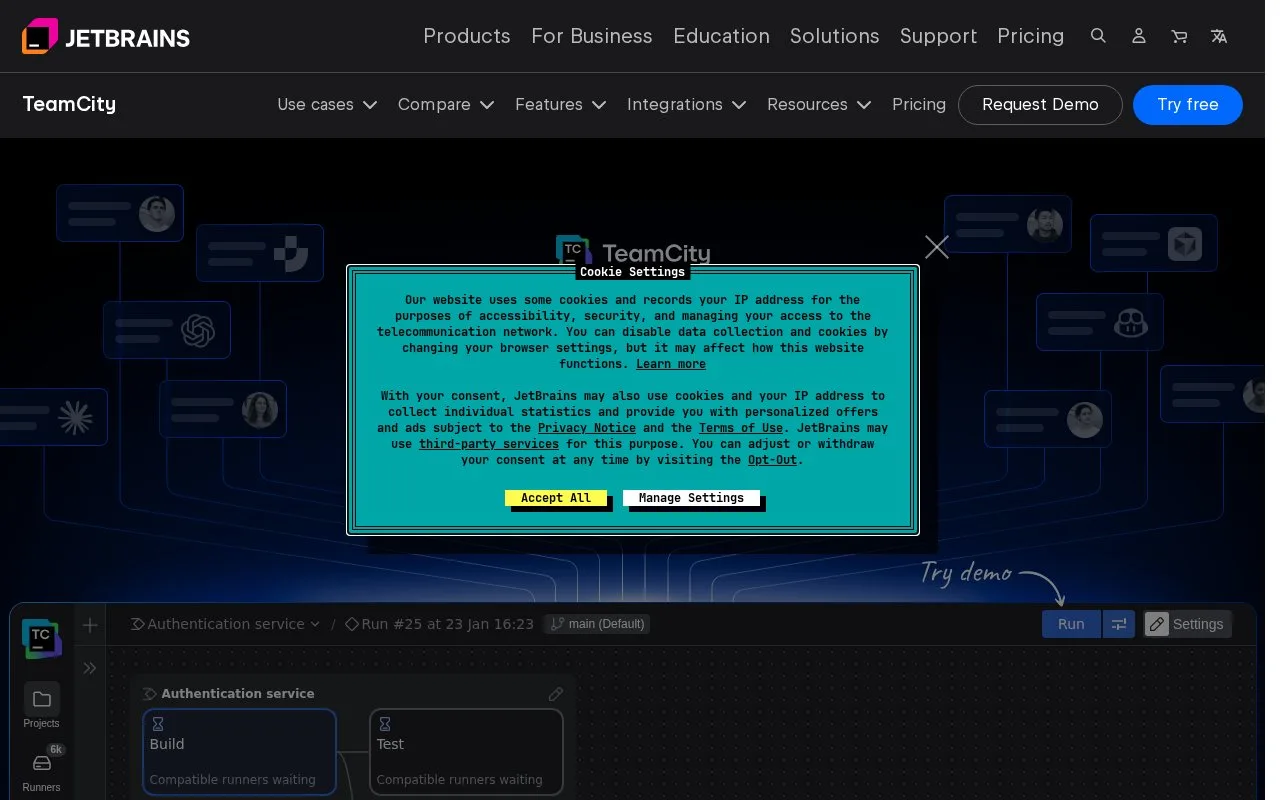1280x800 pixels.
Task: Click Accept All cookies button
Action: (556, 498)
